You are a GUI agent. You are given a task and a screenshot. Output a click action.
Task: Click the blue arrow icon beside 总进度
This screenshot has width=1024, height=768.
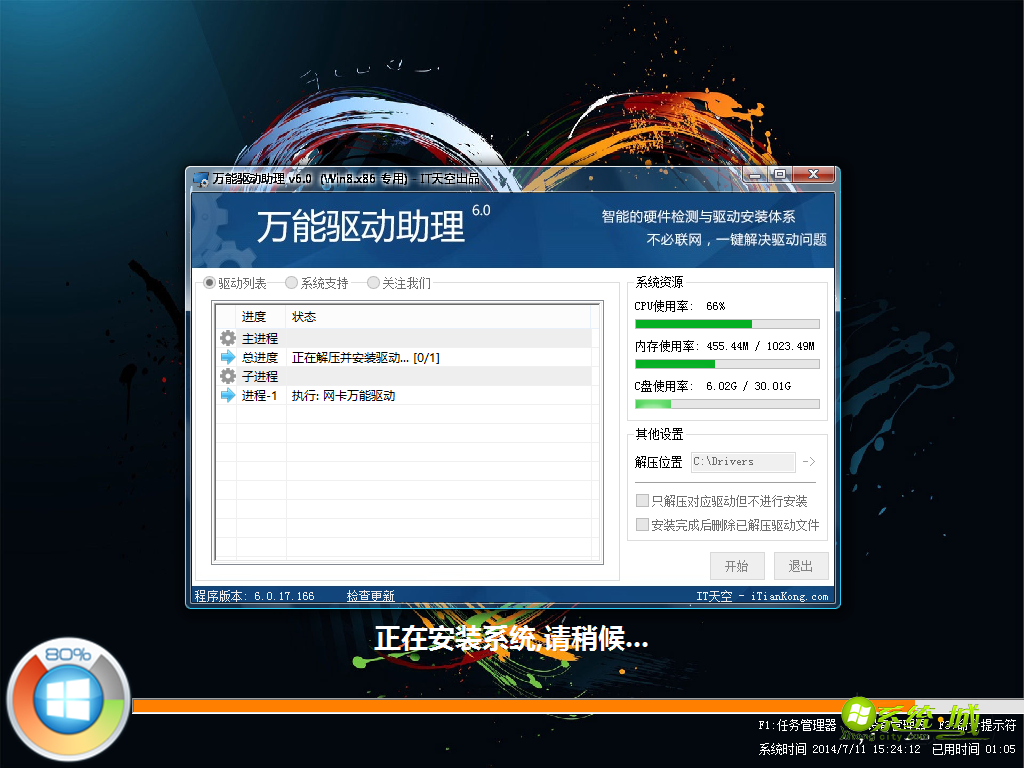click(227, 357)
